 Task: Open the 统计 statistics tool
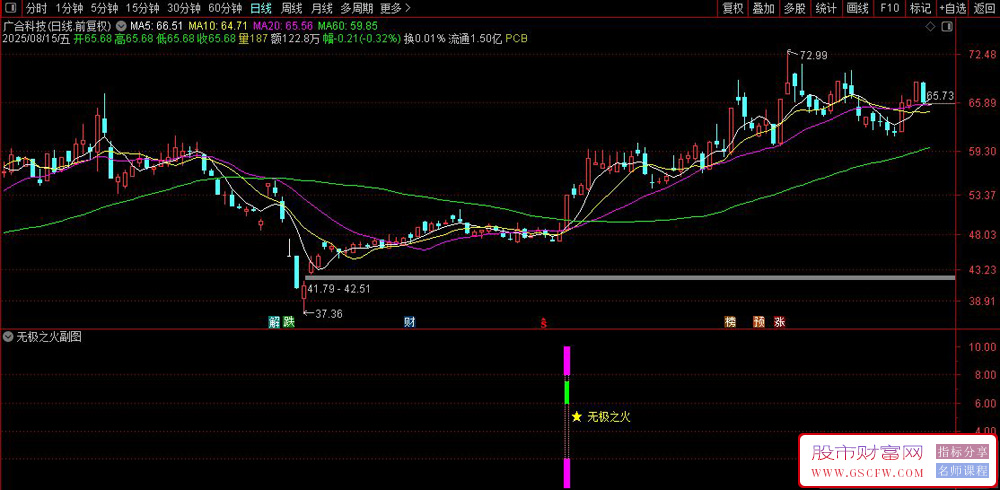click(826, 8)
